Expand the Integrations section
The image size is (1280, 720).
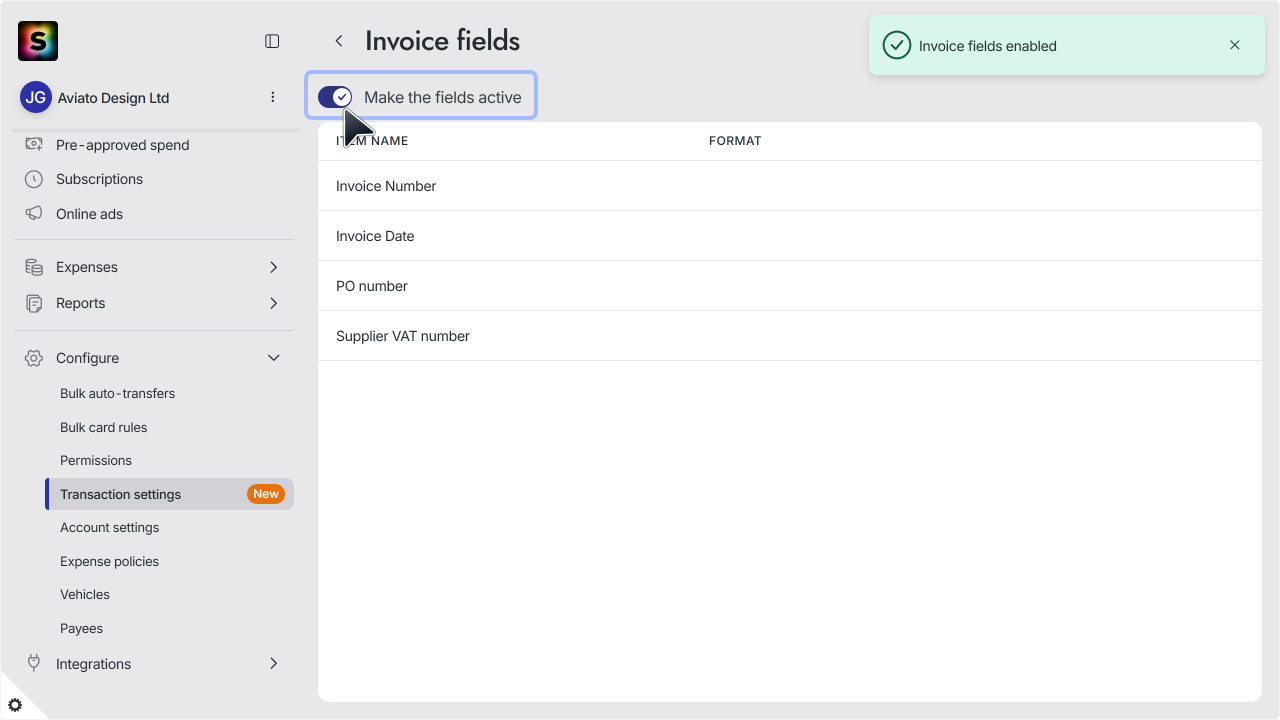274,663
